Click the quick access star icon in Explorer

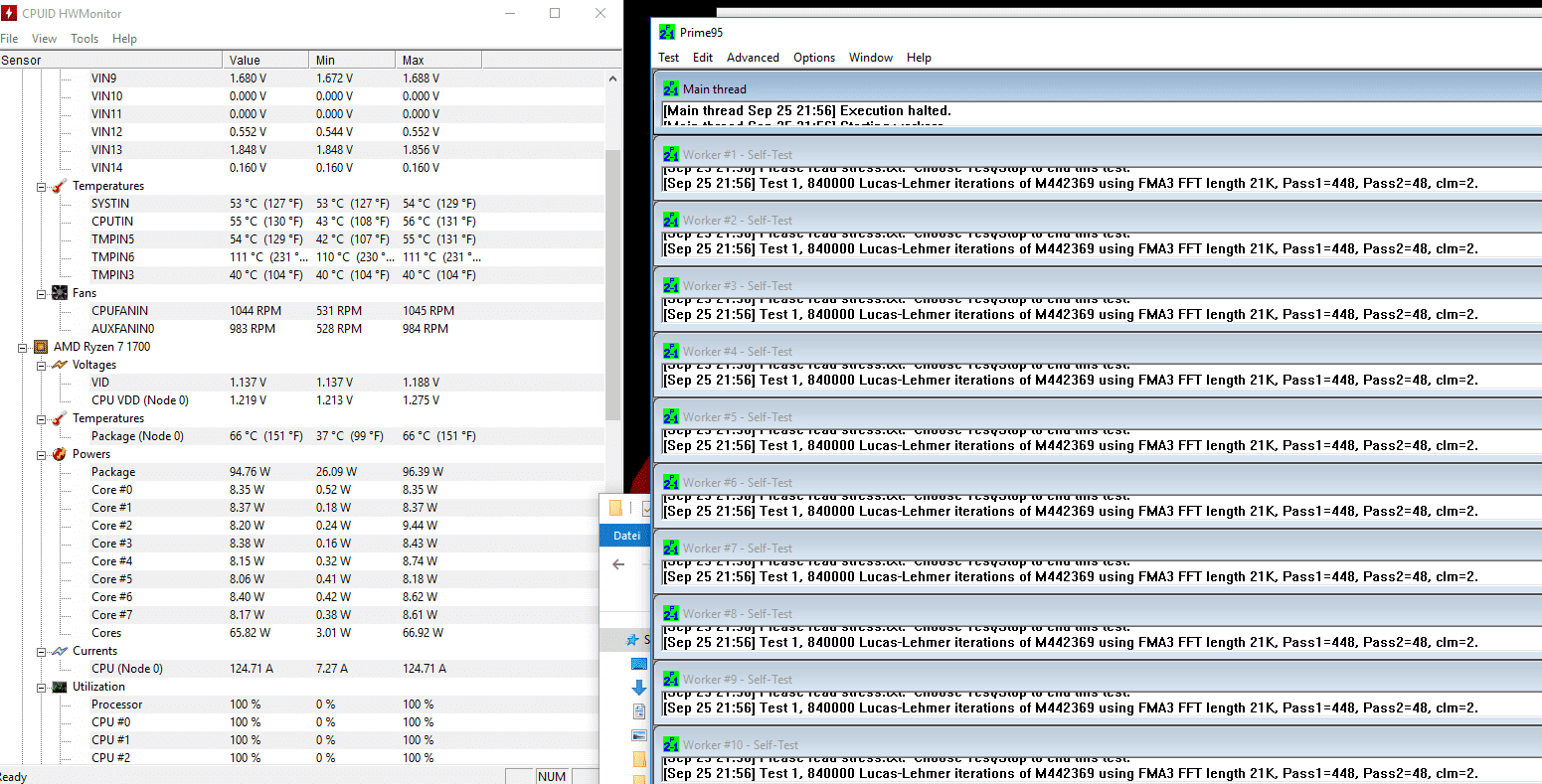[631, 640]
